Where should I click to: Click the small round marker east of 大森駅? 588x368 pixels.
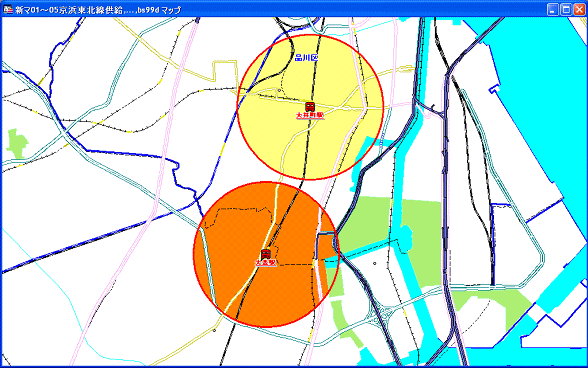374,264
